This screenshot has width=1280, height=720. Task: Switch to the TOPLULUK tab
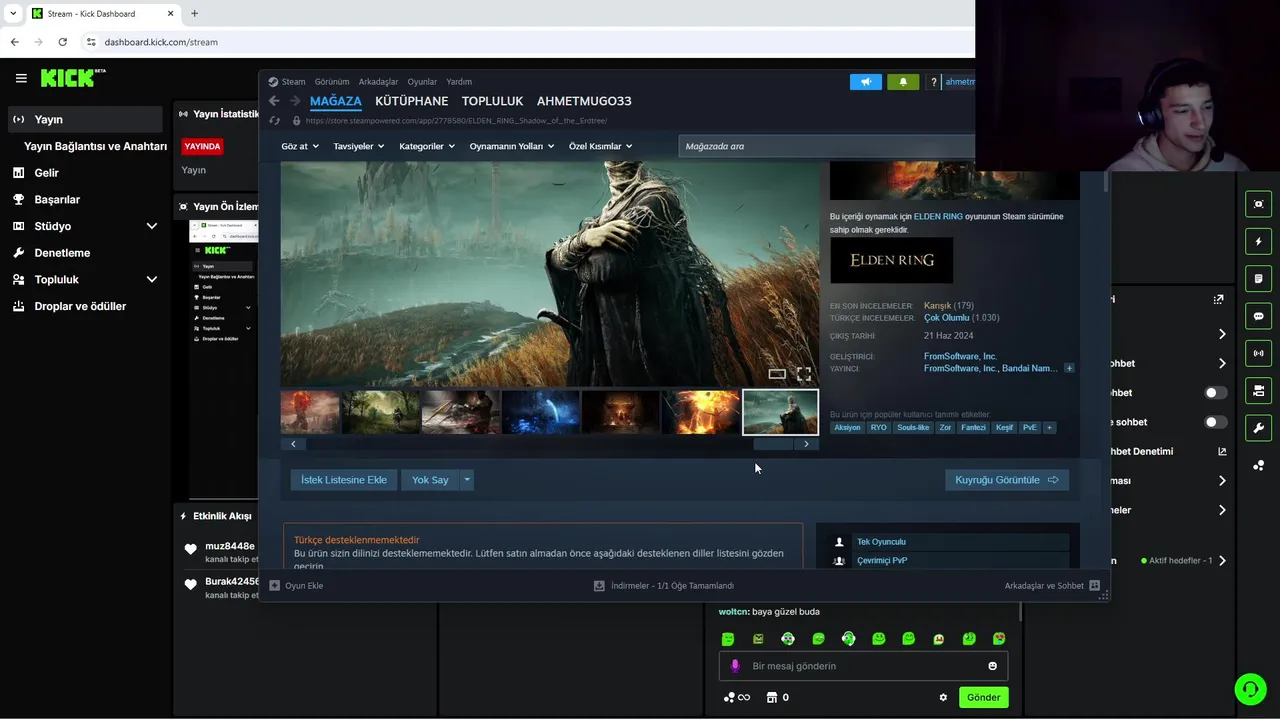[x=492, y=101]
